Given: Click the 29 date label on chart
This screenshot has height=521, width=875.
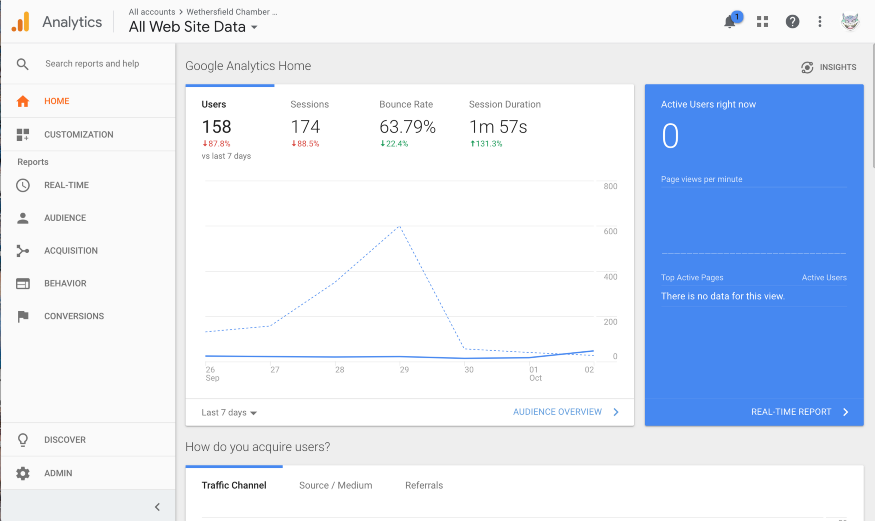Looking at the screenshot, I should (405, 370).
